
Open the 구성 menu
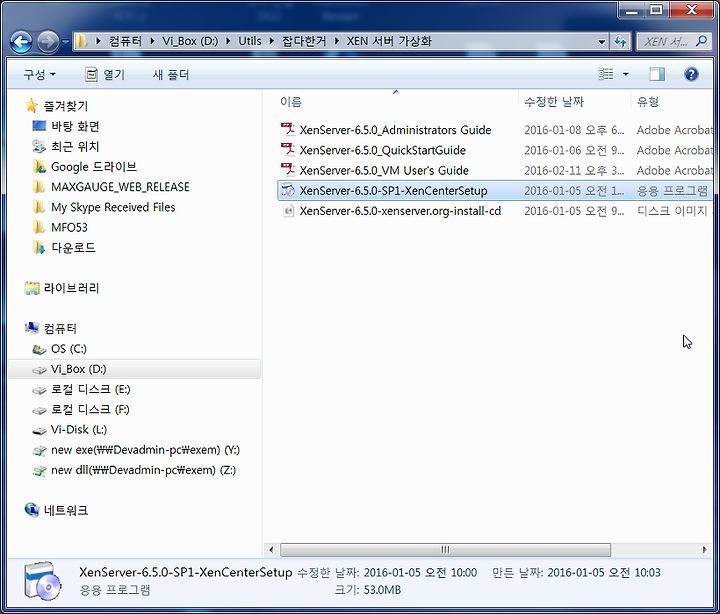point(39,74)
